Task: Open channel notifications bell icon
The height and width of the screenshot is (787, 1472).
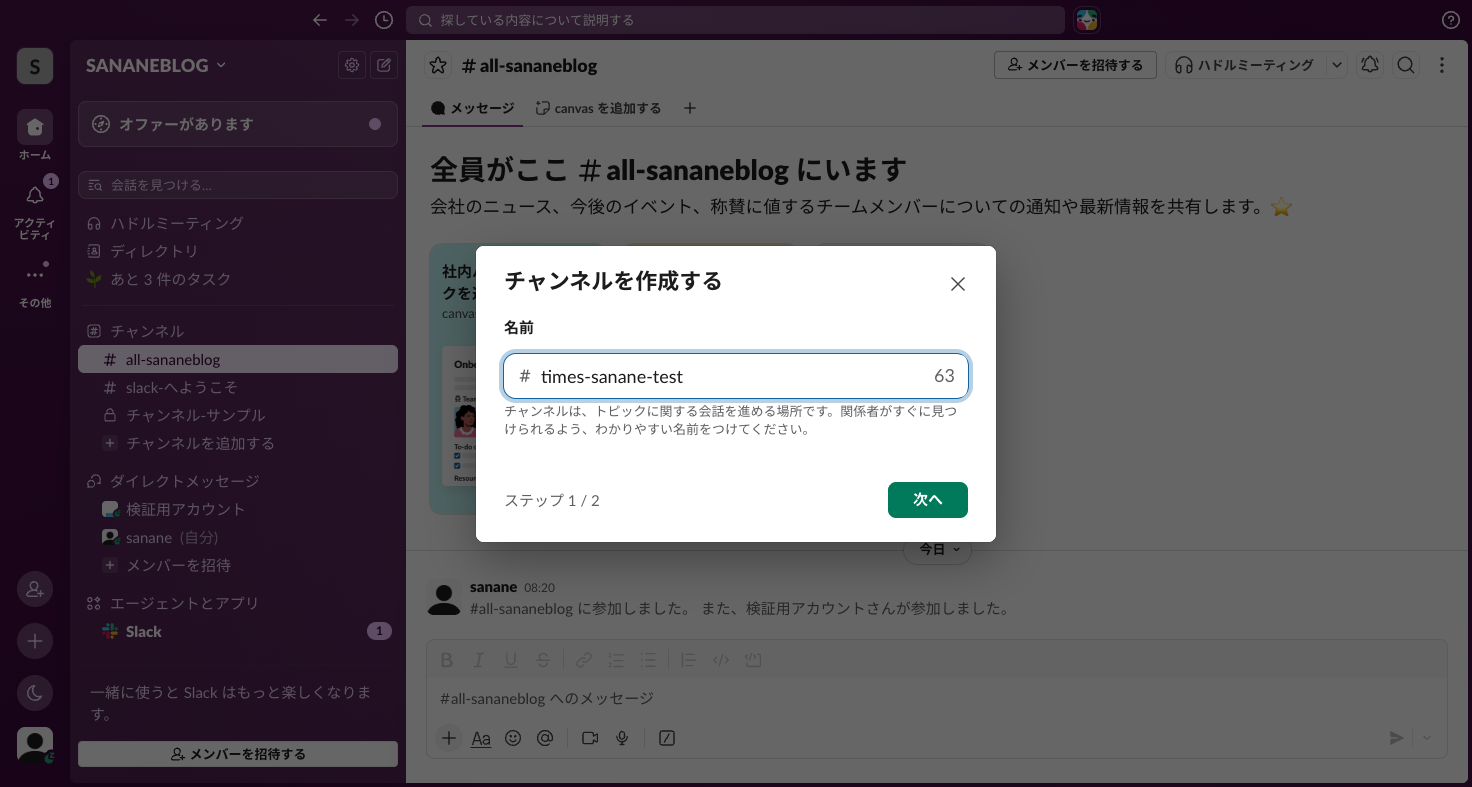Action: pyautogui.click(x=1370, y=65)
